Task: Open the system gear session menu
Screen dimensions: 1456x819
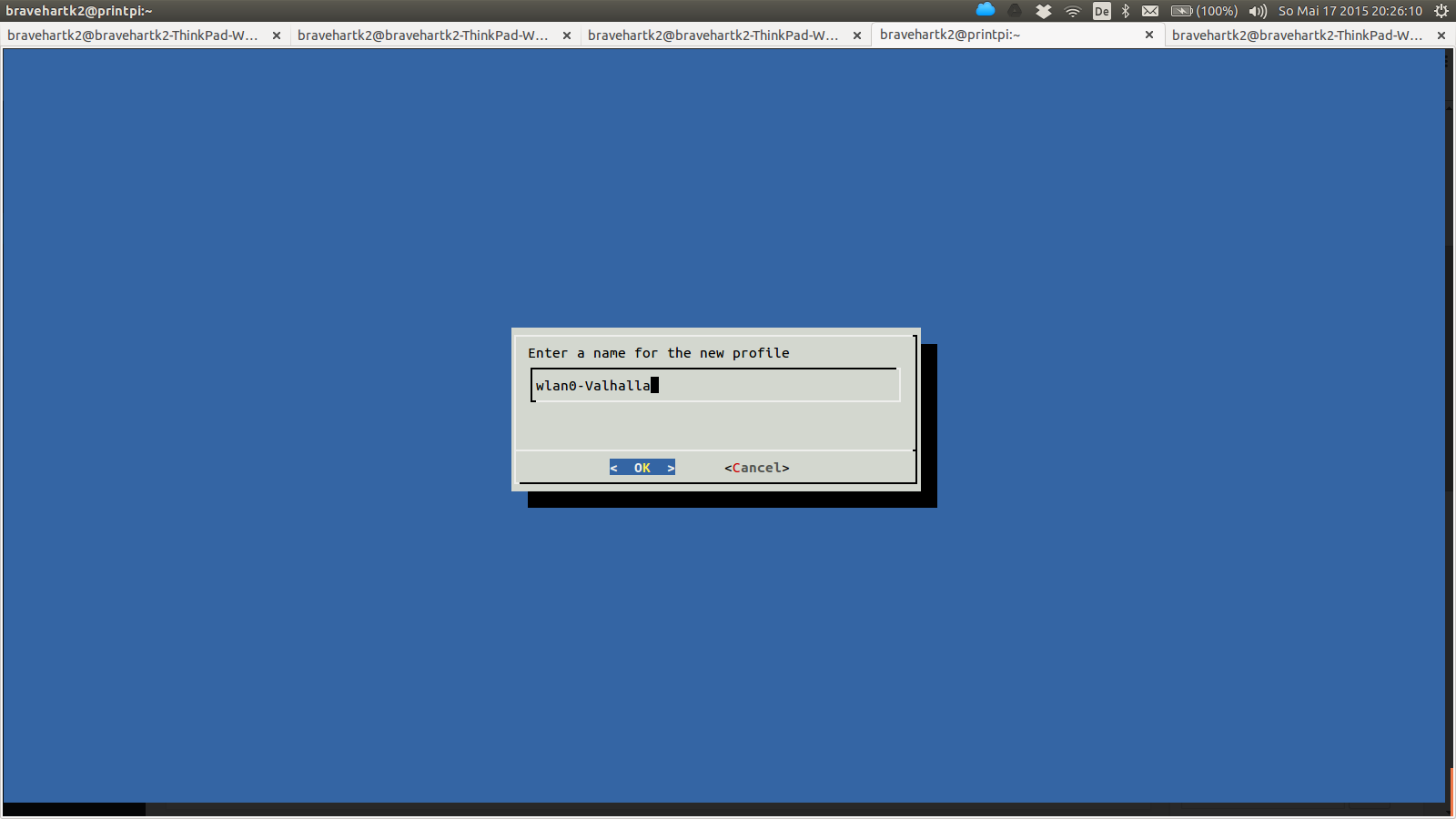Action: 1441,11
